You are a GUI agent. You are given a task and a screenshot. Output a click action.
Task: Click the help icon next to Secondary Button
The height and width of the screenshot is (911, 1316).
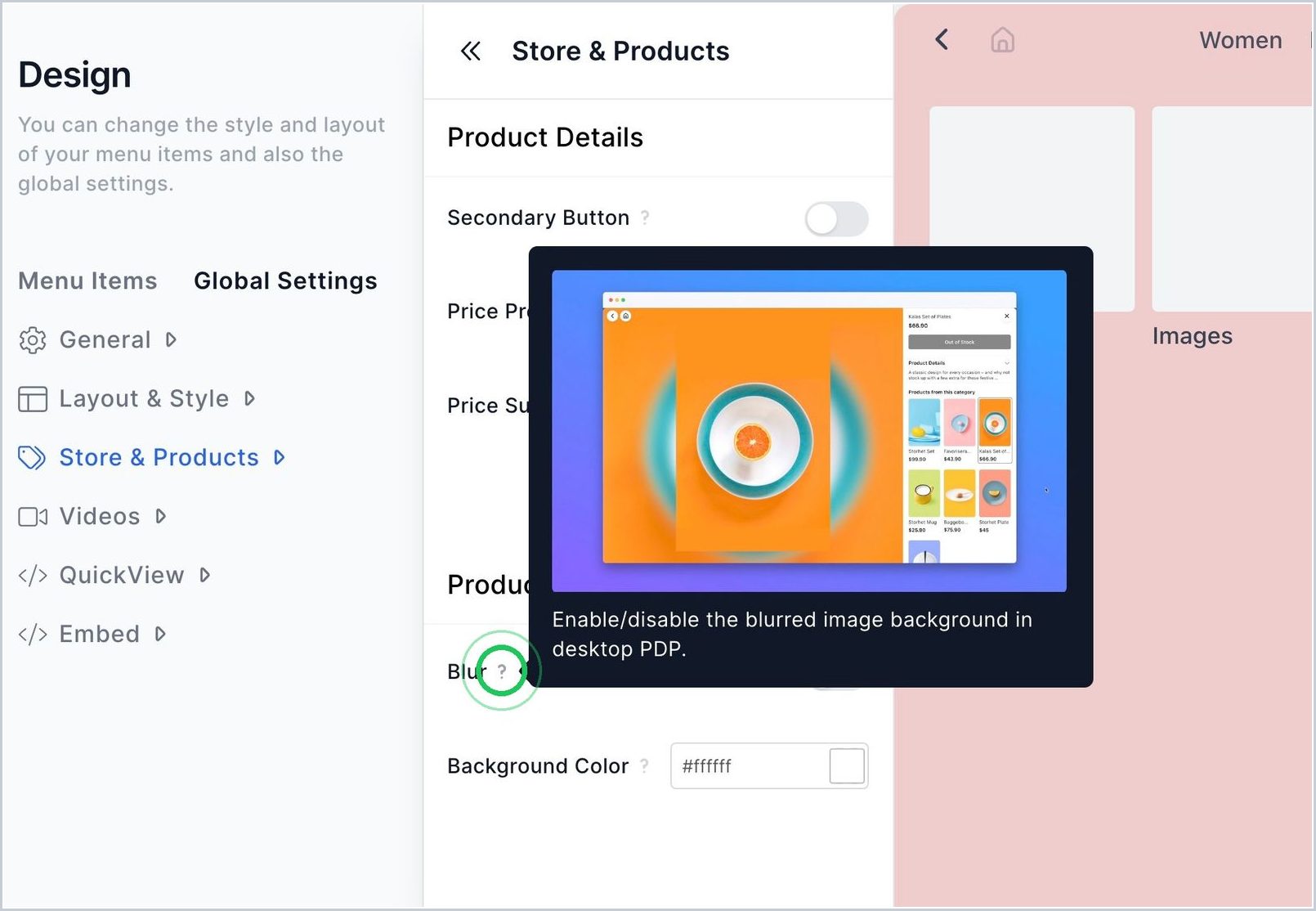tap(645, 218)
